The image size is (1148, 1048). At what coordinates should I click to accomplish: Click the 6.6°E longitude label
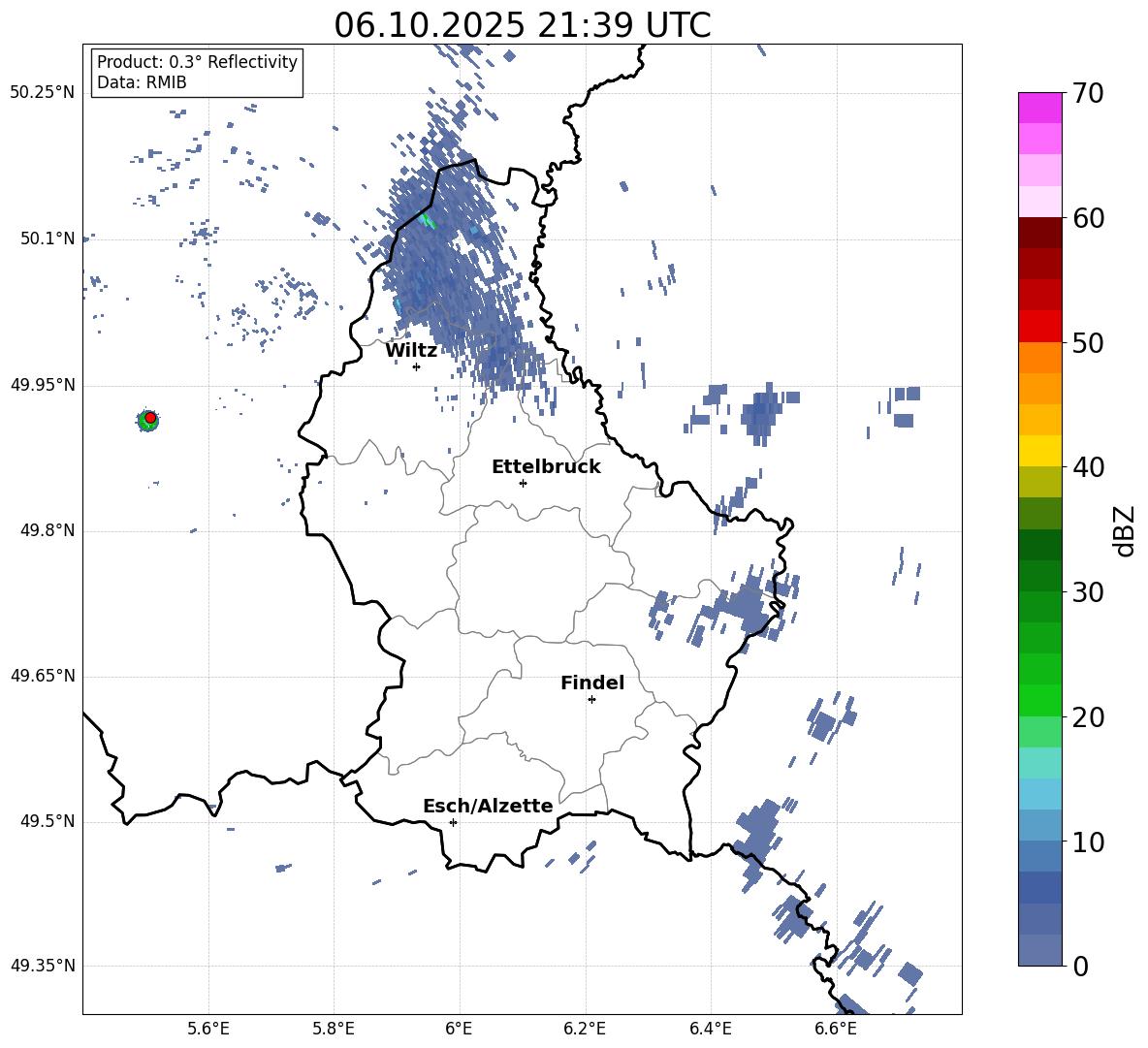tap(836, 1029)
